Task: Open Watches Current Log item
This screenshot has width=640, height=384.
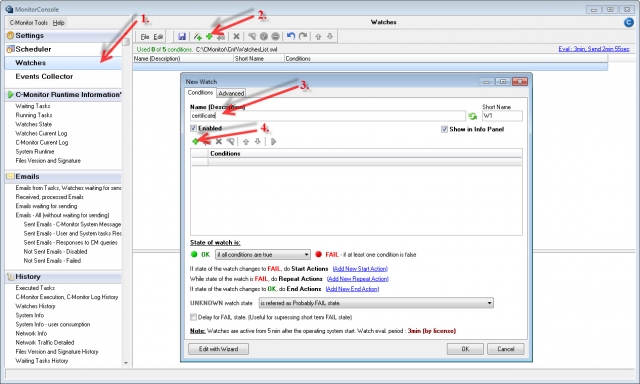Action: click(41, 133)
